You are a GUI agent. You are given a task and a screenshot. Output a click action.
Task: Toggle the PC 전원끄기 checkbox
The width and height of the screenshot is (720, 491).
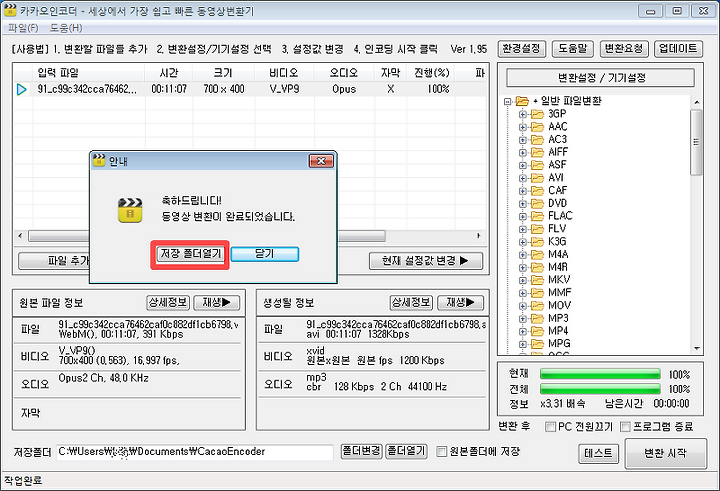pyautogui.click(x=550, y=427)
